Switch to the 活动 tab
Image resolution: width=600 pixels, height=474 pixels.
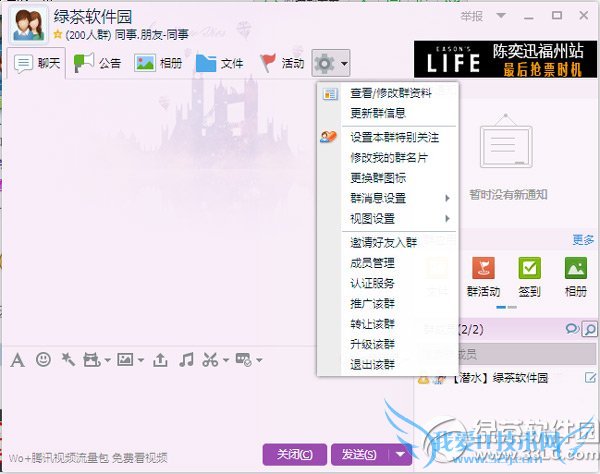click(282, 63)
